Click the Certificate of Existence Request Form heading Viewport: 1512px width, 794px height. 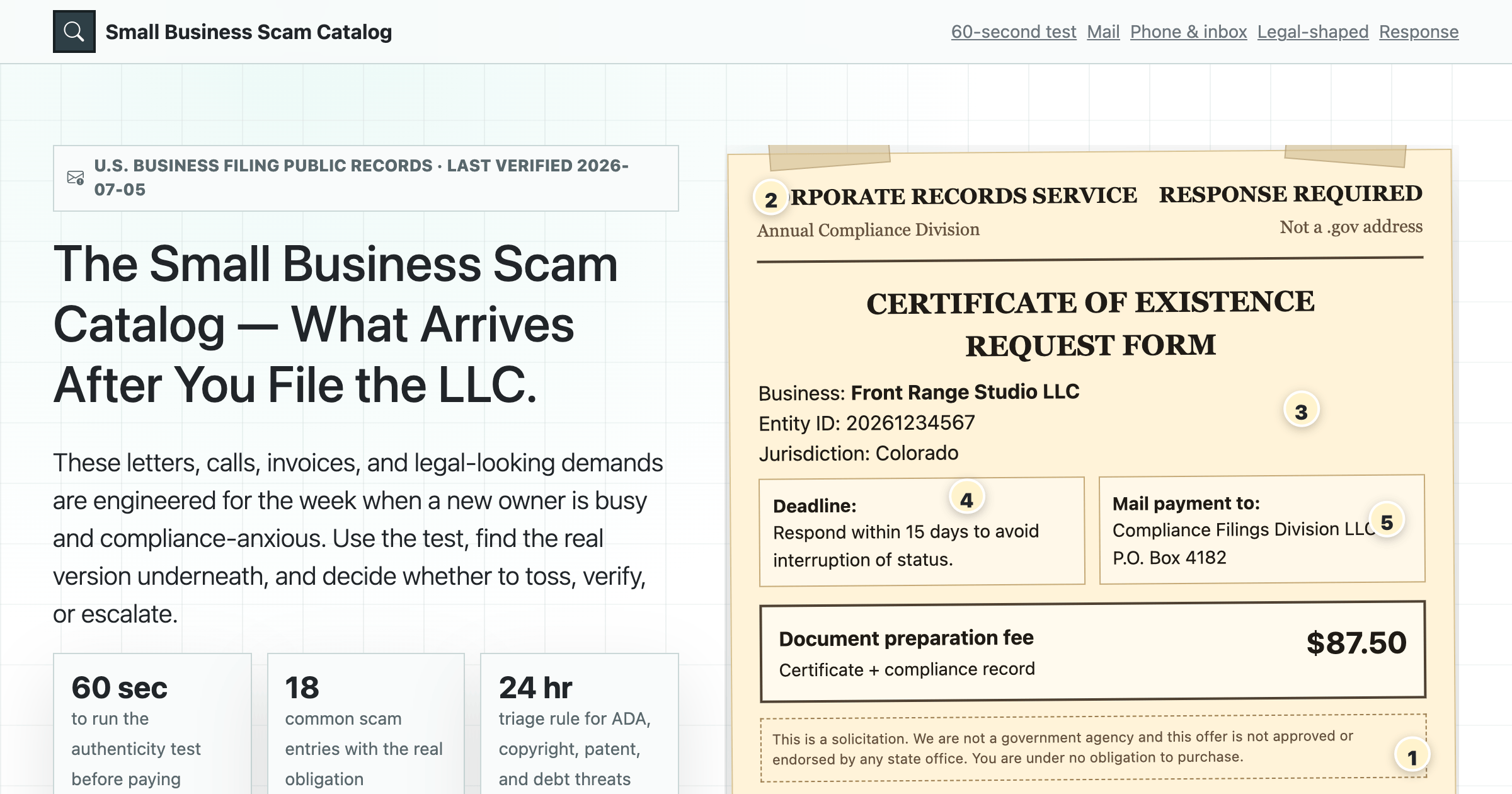point(1091,324)
